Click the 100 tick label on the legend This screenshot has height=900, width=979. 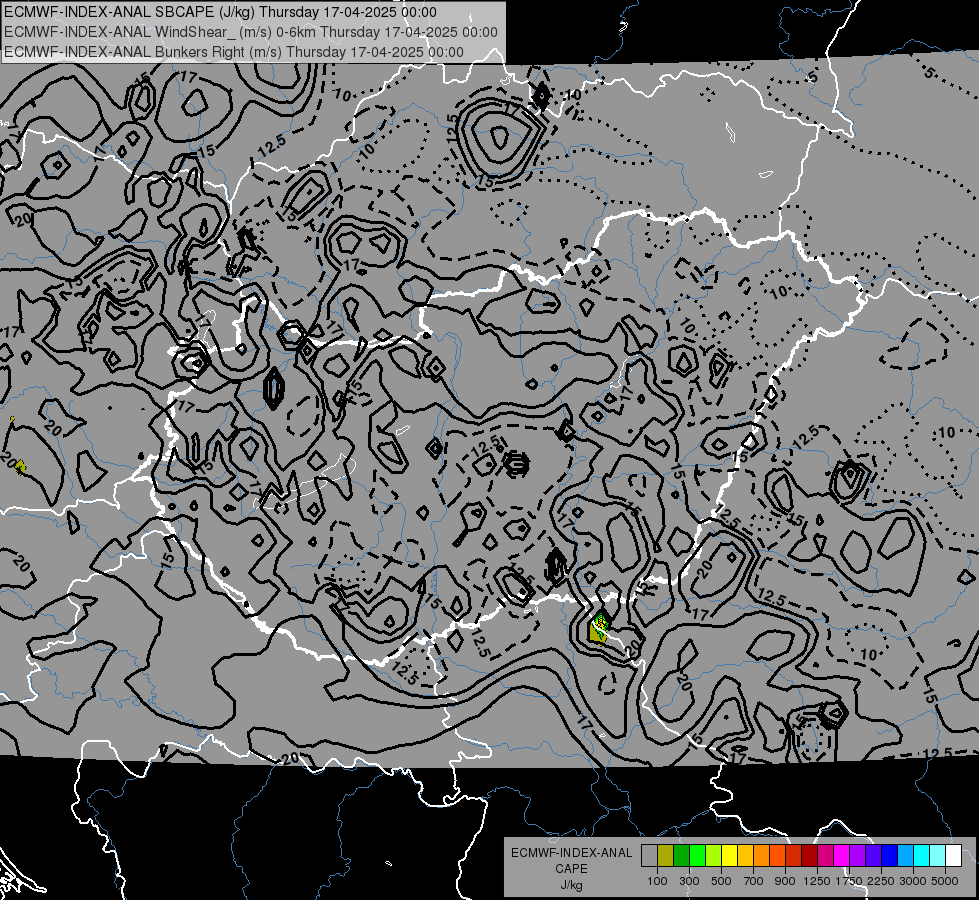point(657,881)
